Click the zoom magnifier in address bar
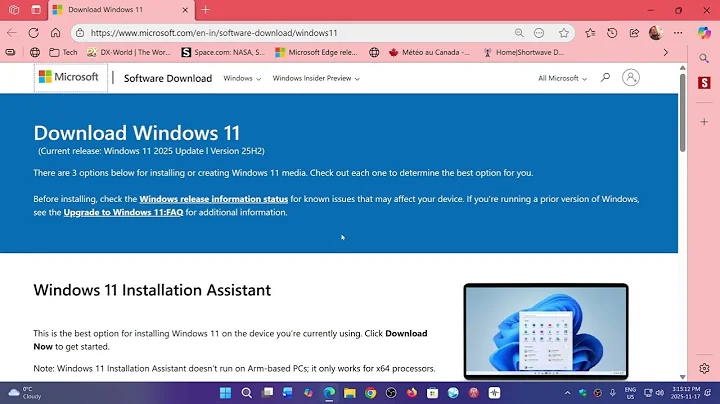 tap(519, 33)
